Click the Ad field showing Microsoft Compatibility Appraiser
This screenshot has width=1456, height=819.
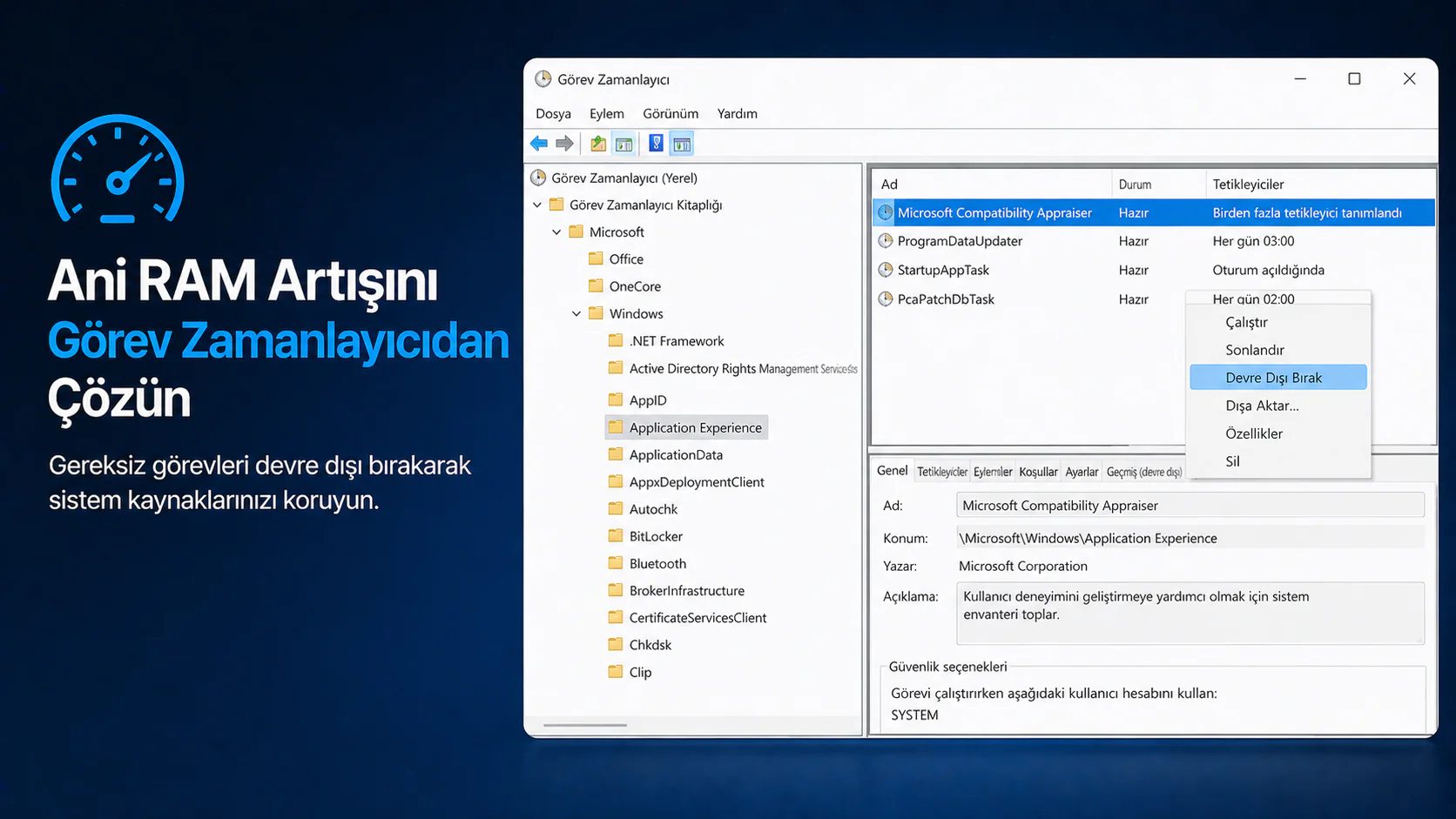(x=1190, y=505)
